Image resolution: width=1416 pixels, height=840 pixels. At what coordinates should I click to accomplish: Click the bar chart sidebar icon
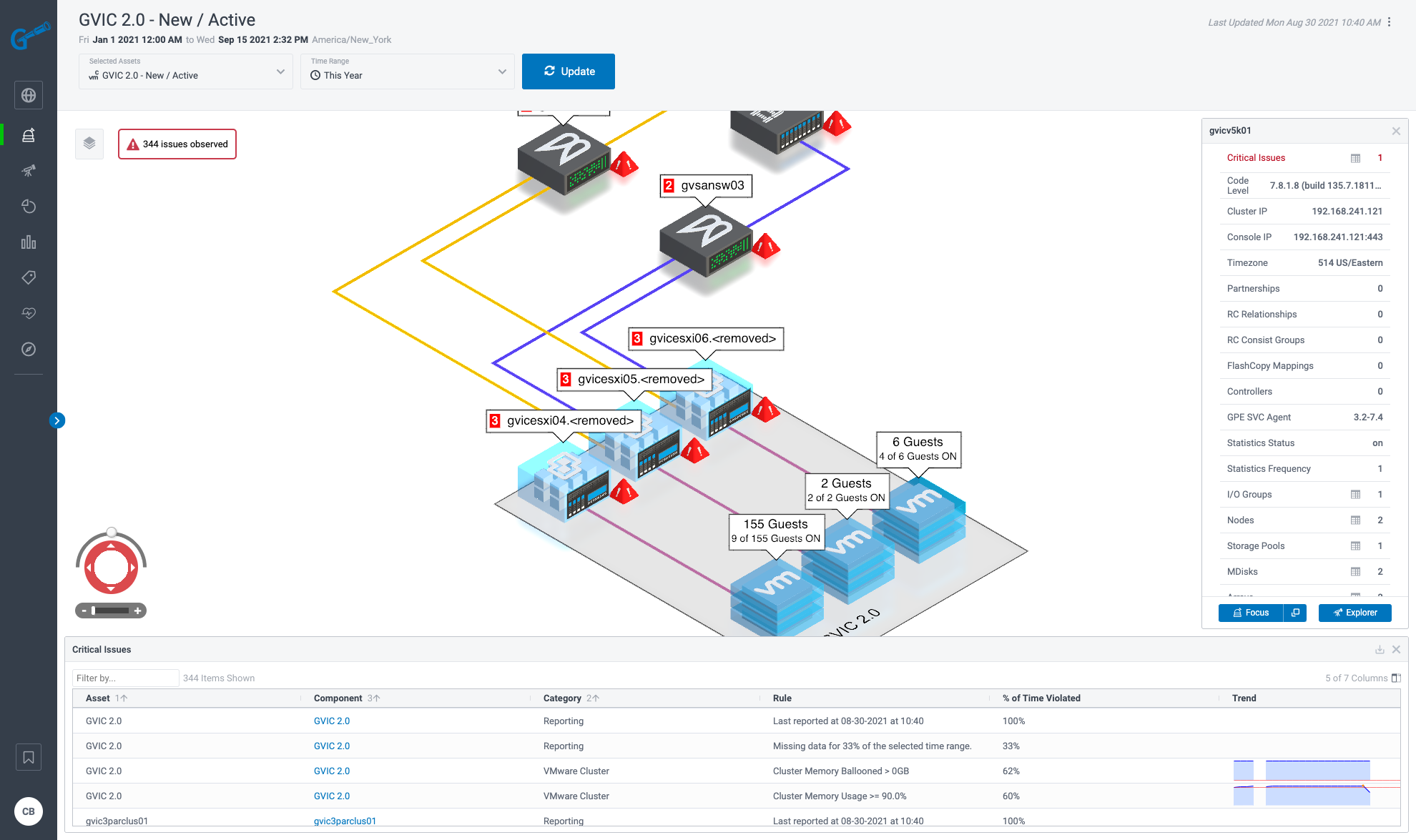tap(29, 242)
